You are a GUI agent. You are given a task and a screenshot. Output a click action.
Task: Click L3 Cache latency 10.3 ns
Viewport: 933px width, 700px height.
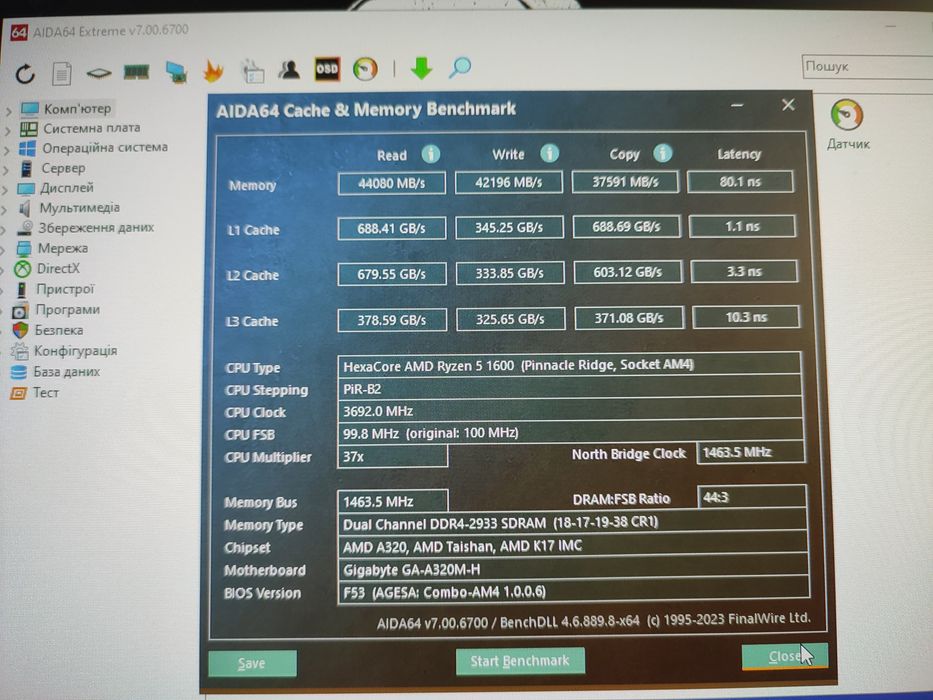746,317
